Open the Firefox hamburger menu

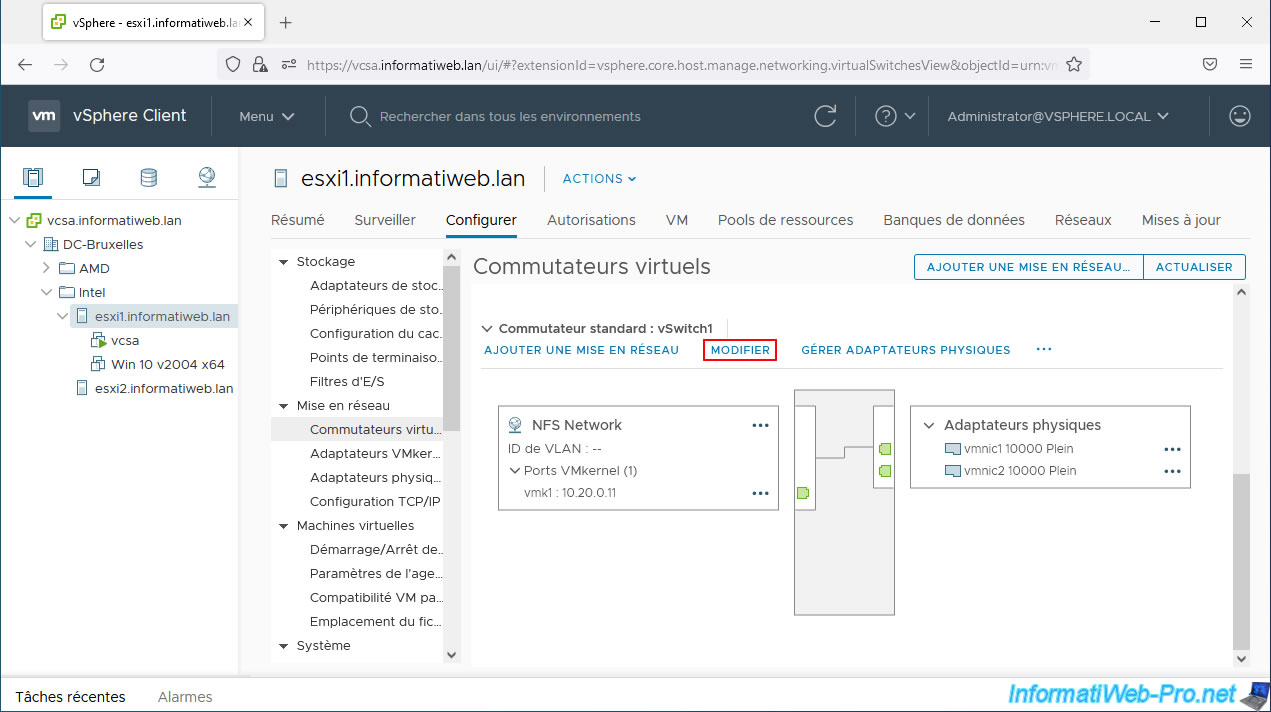pos(1246,64)
